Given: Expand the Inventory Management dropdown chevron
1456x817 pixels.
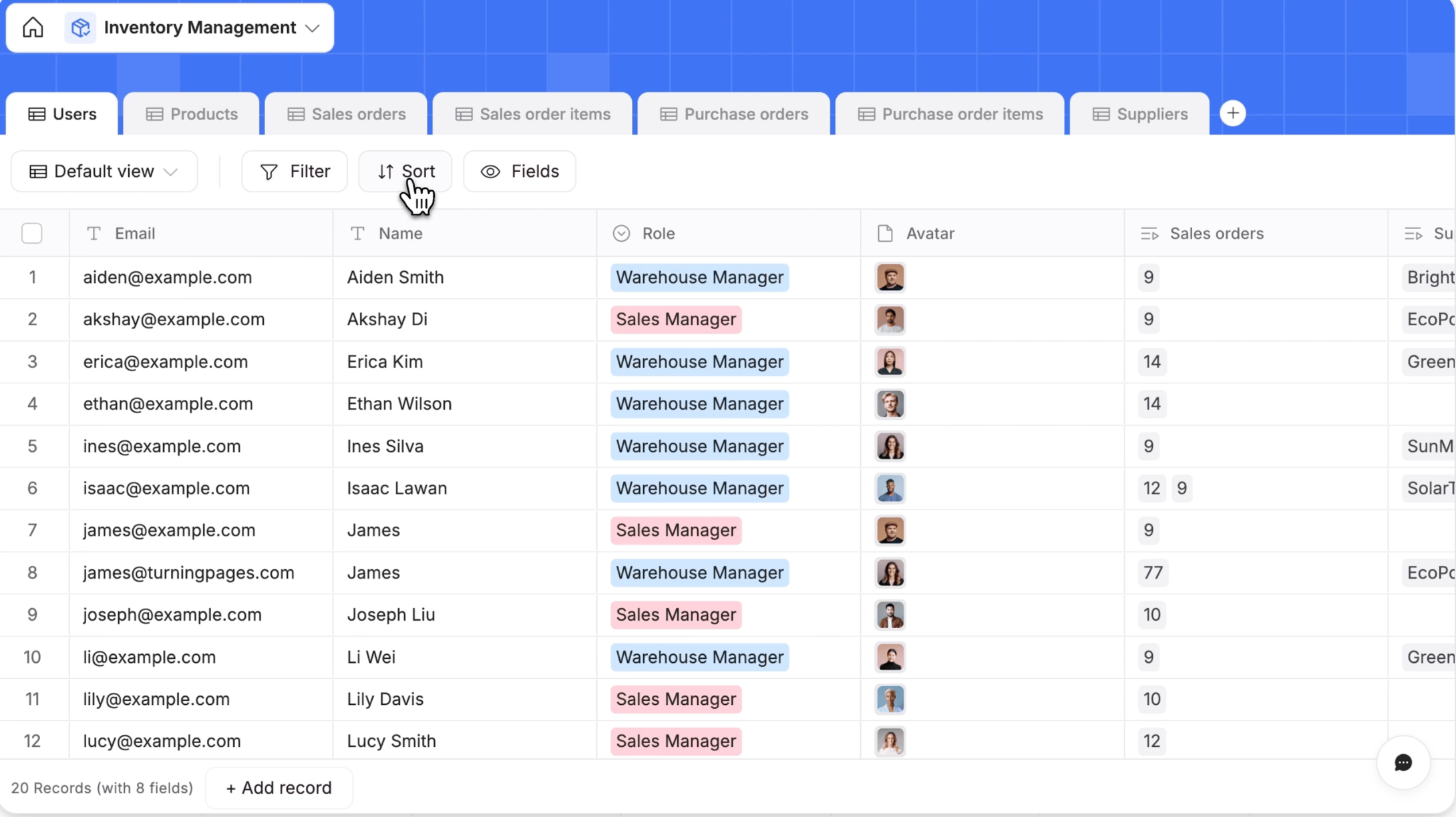Looking at the screenshot, I should pyautogui.click(x=312, y=28).
